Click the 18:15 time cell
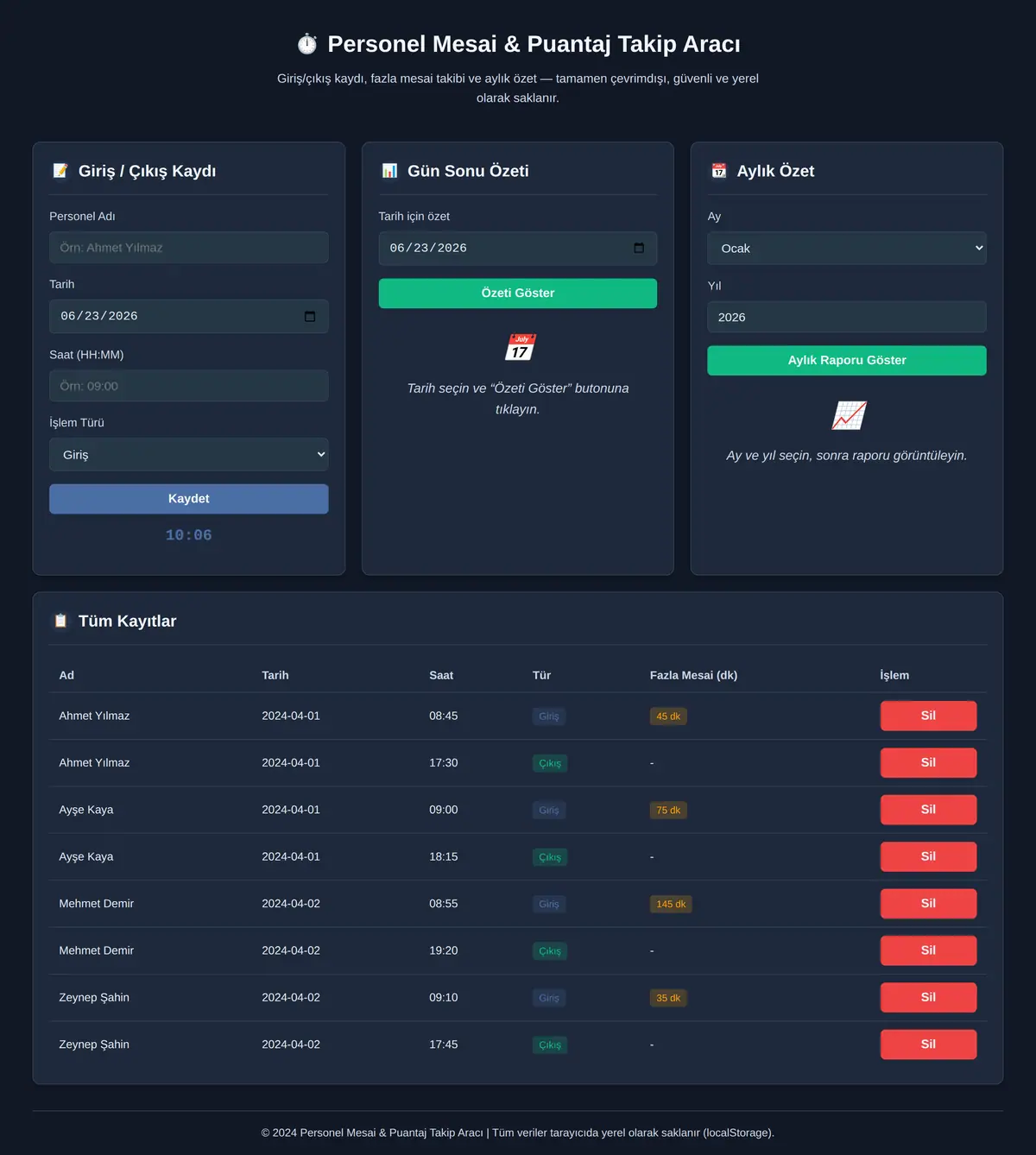The width and height of the screenshot is (1036, 1155). (444, 856)
